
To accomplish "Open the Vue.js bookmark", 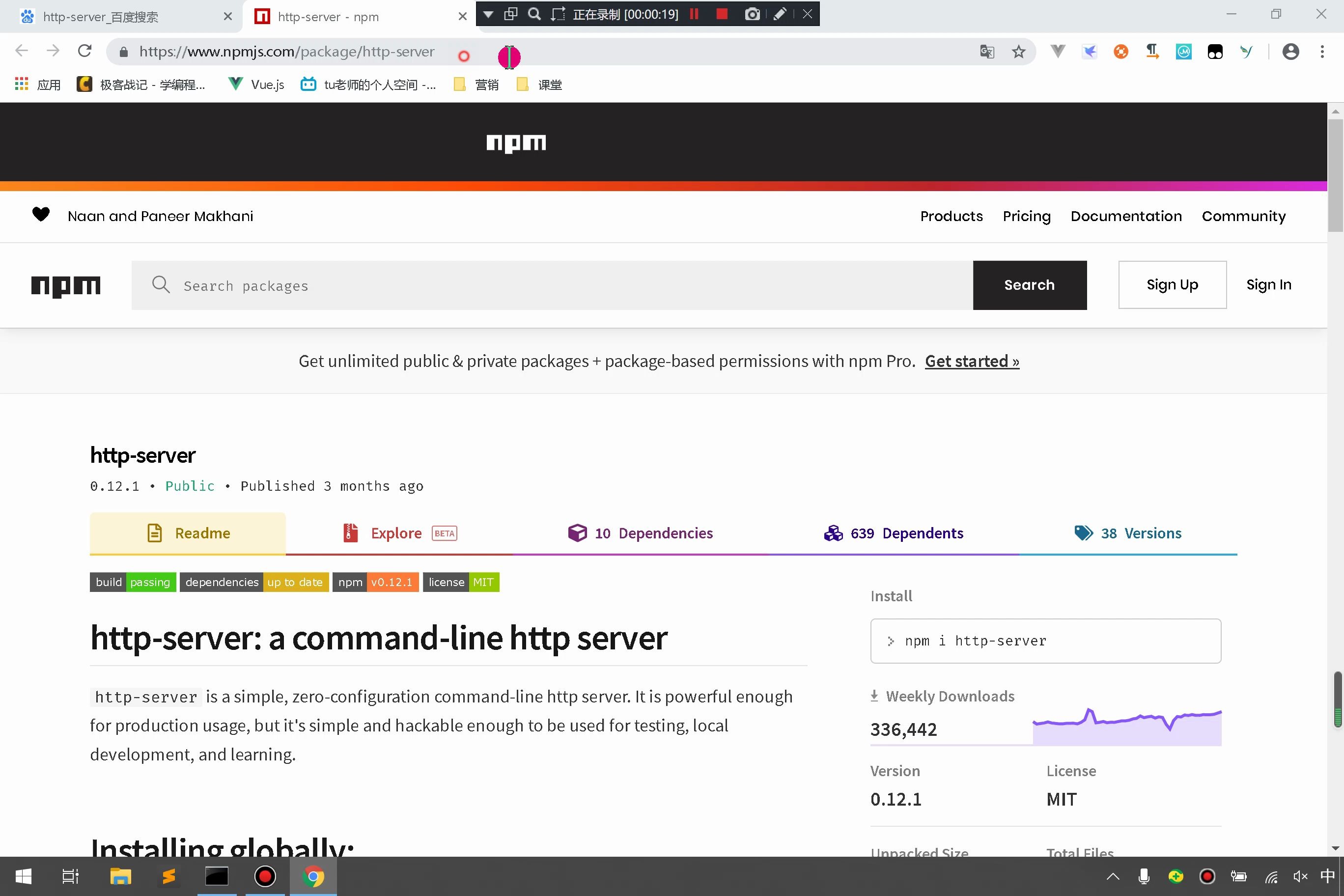I will coord(256,84).
